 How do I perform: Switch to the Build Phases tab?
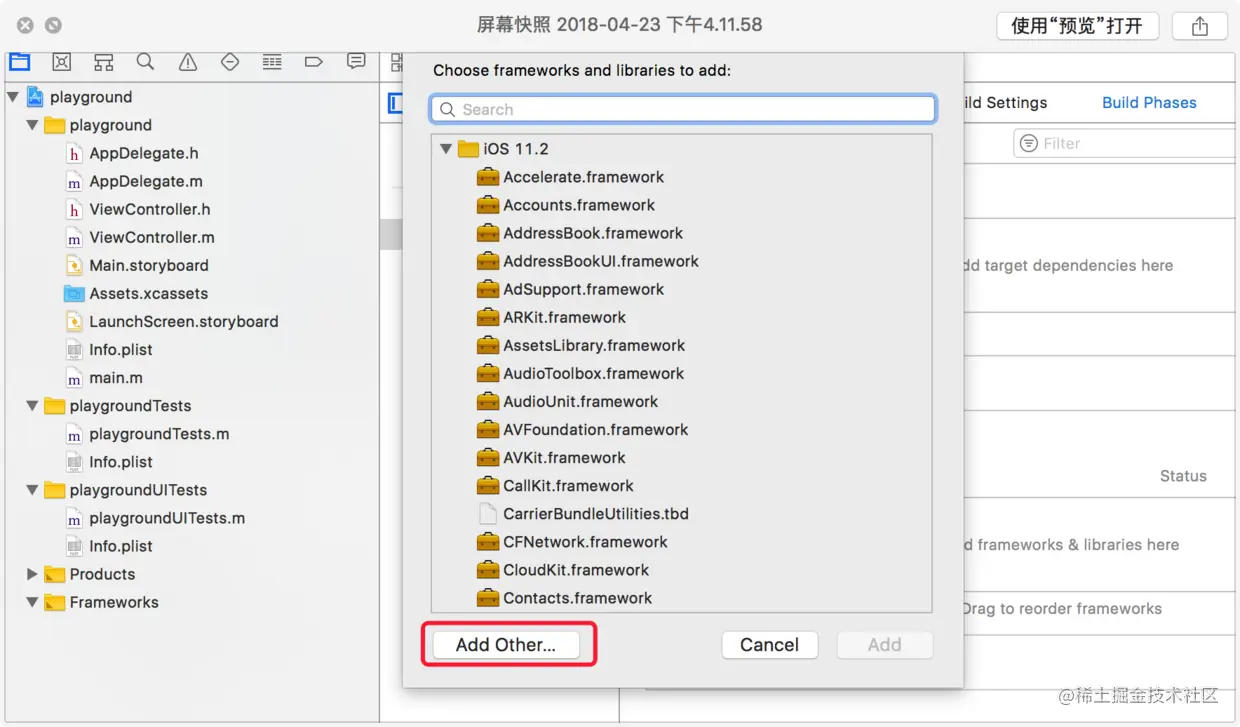[x=1149, y=102]
